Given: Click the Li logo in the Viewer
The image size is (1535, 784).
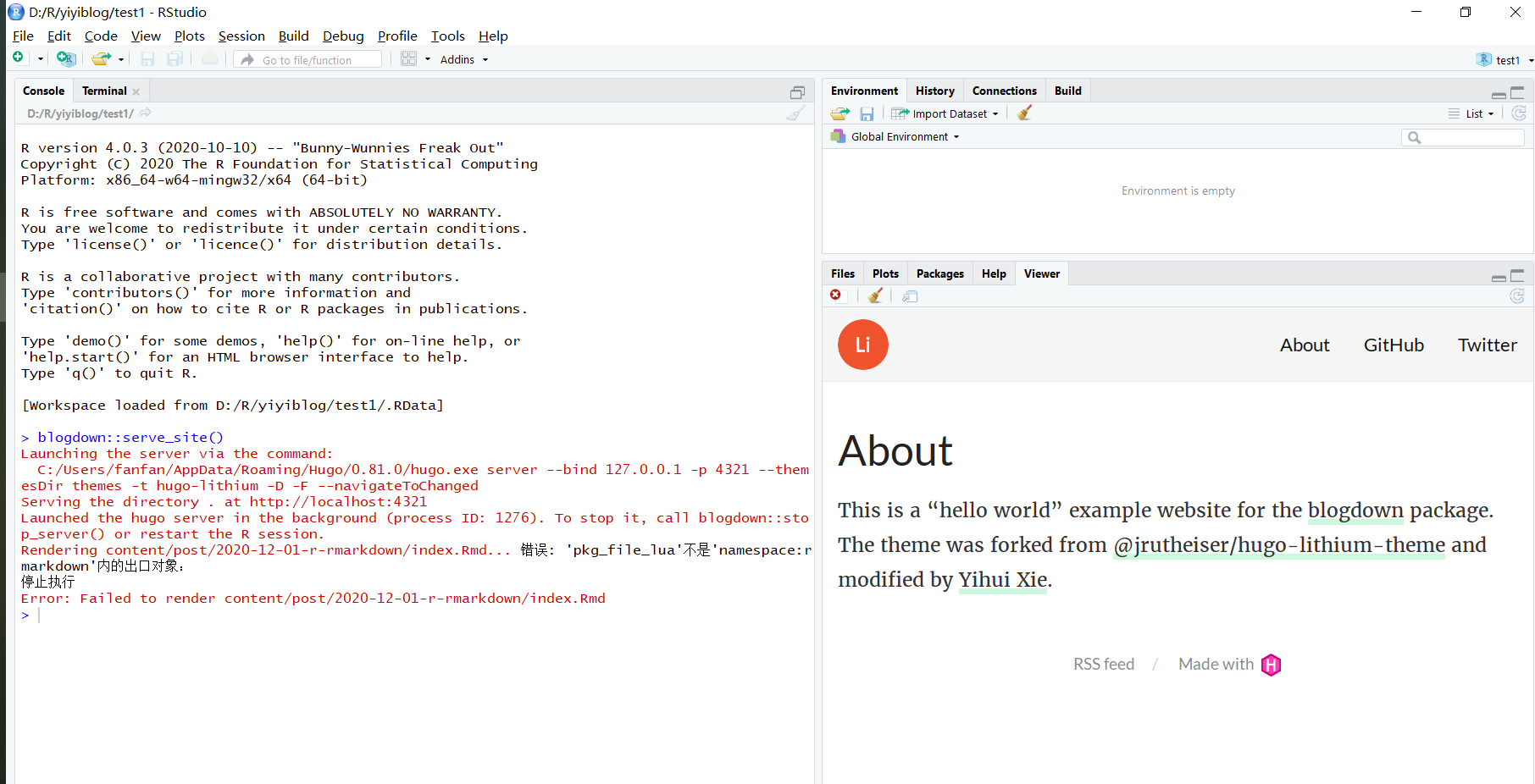Looking at the screenshot, I should click(x=862, y=345).
